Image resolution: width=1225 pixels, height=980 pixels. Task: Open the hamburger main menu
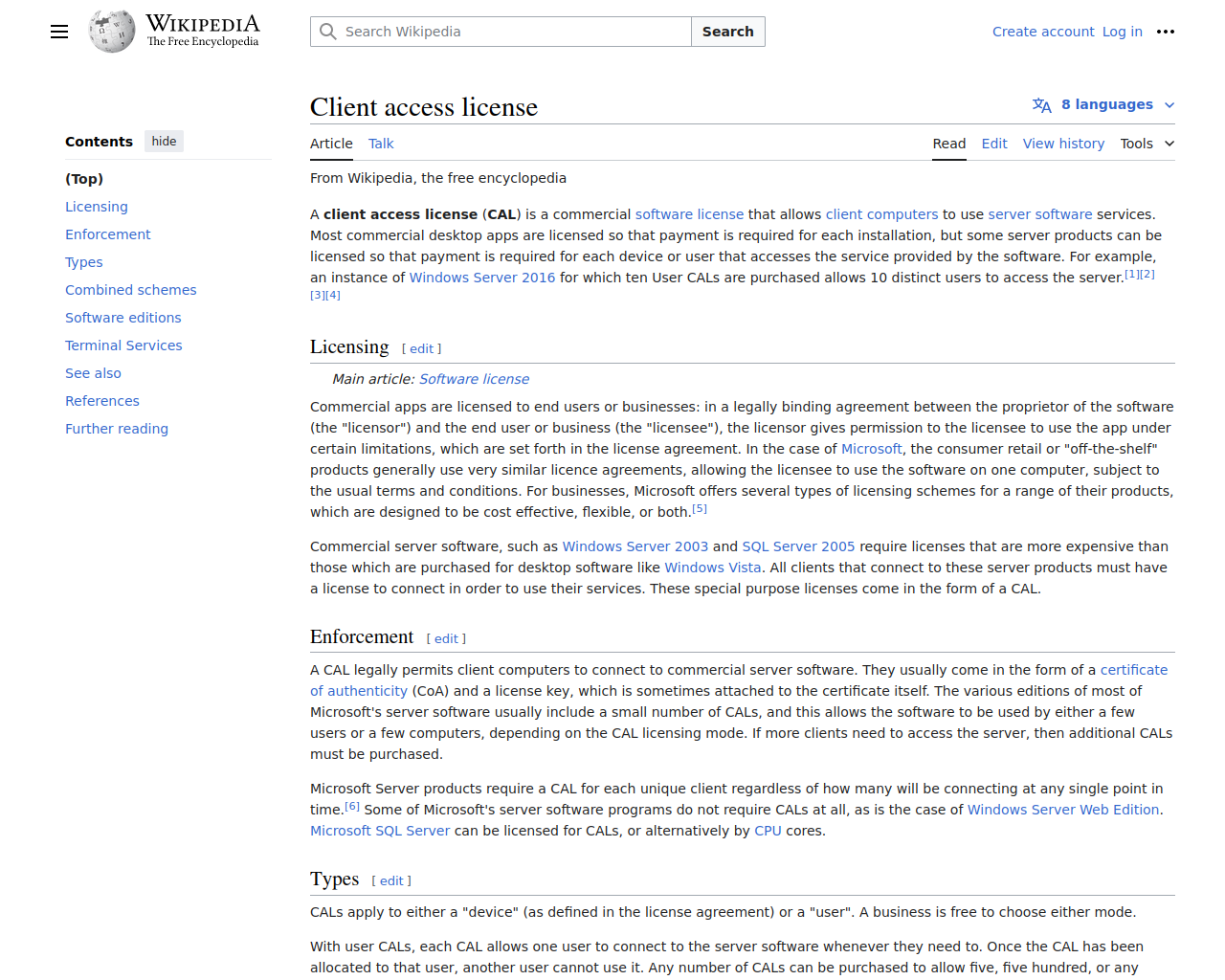pos(59,32)
